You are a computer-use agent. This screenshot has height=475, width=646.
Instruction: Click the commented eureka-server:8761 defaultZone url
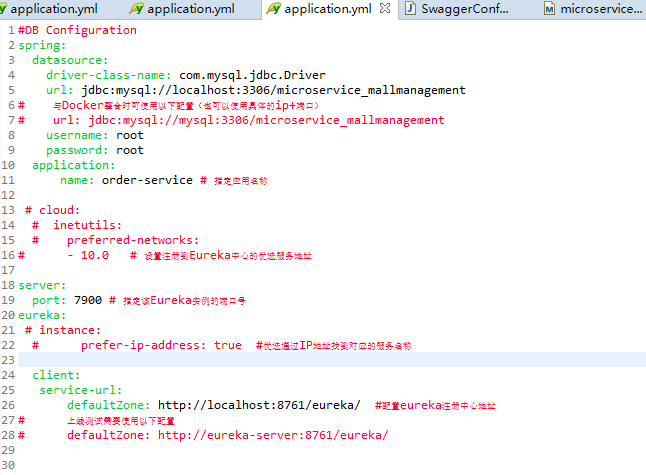click(273, 435)
